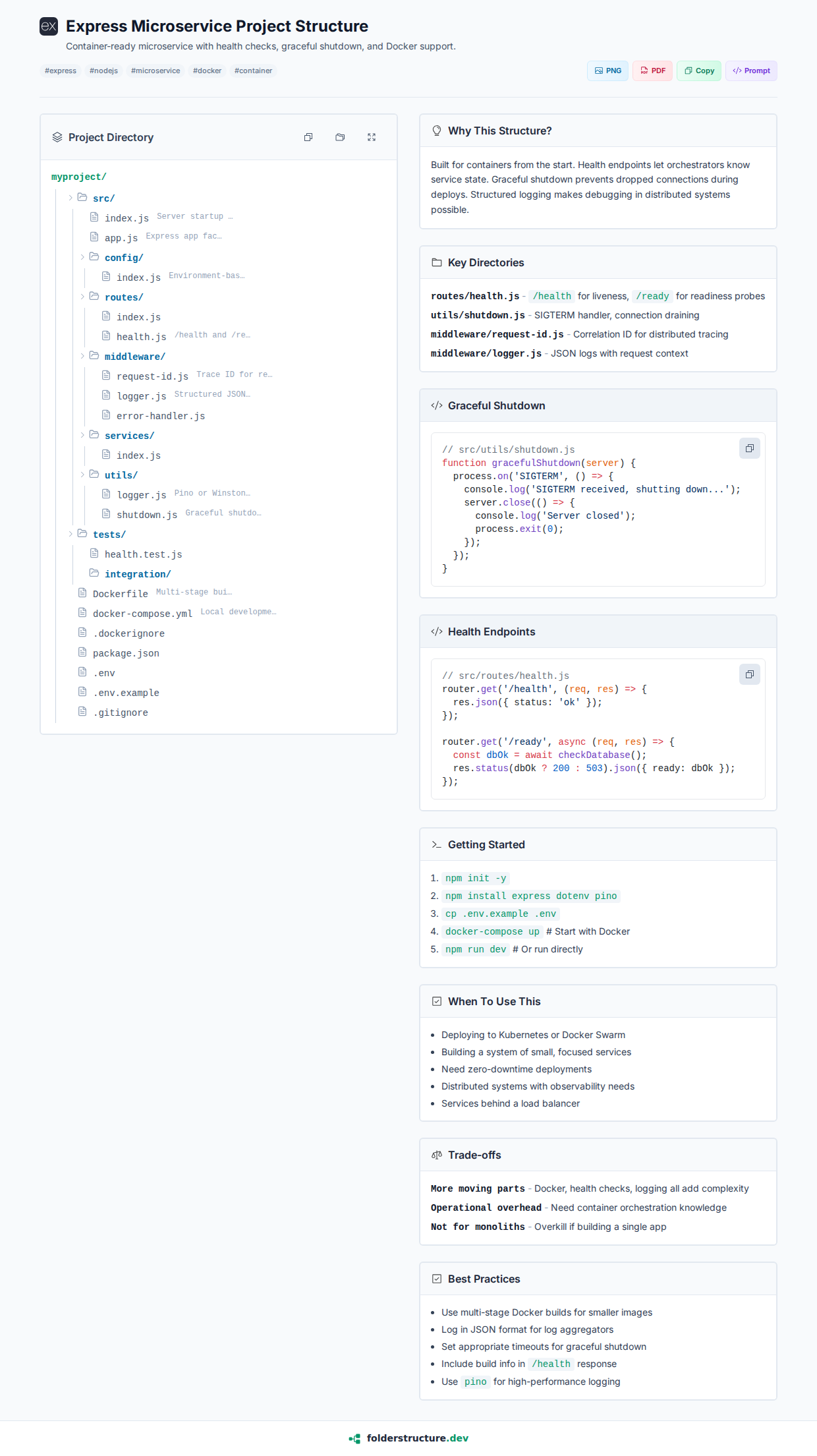Screen dimensions: 817x1456
Task: Click the copy icon in Project Directory header
Action: (x=308, y=137)
